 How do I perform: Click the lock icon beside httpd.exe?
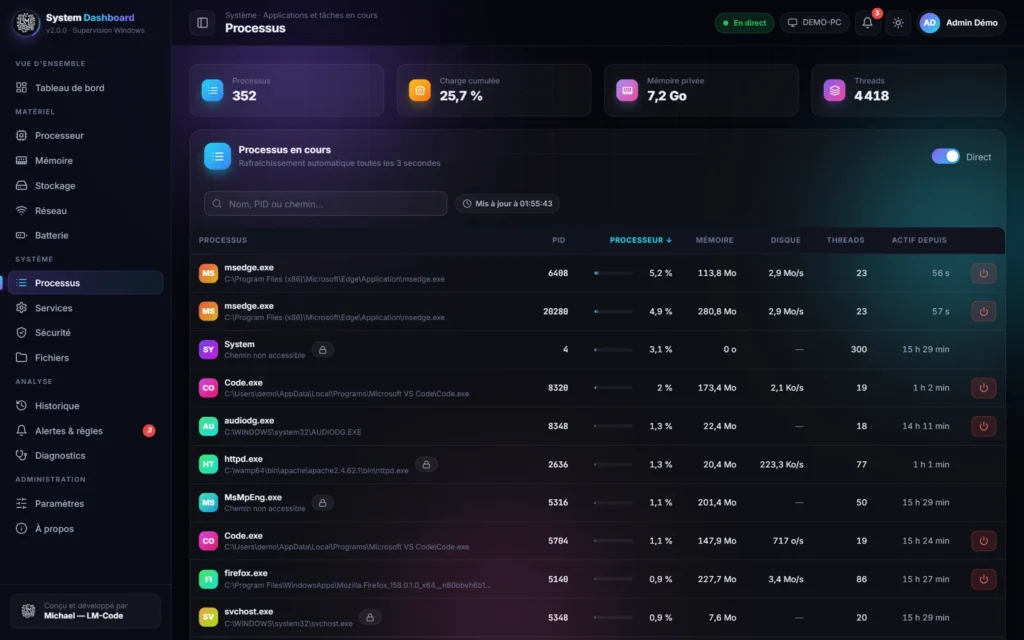pos(426,464)
